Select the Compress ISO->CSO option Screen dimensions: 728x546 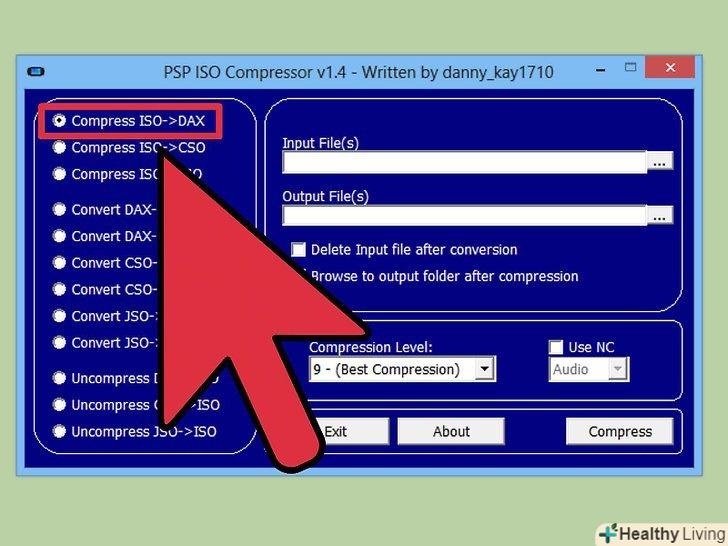pos(59,147)
